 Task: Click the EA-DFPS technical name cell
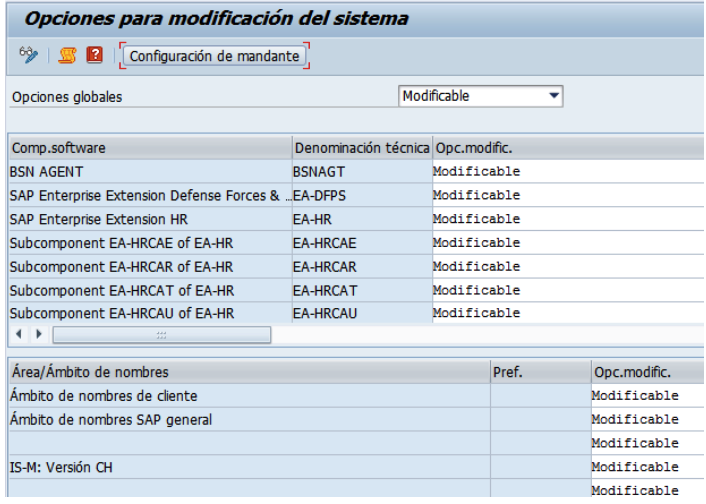click(362, 195)
